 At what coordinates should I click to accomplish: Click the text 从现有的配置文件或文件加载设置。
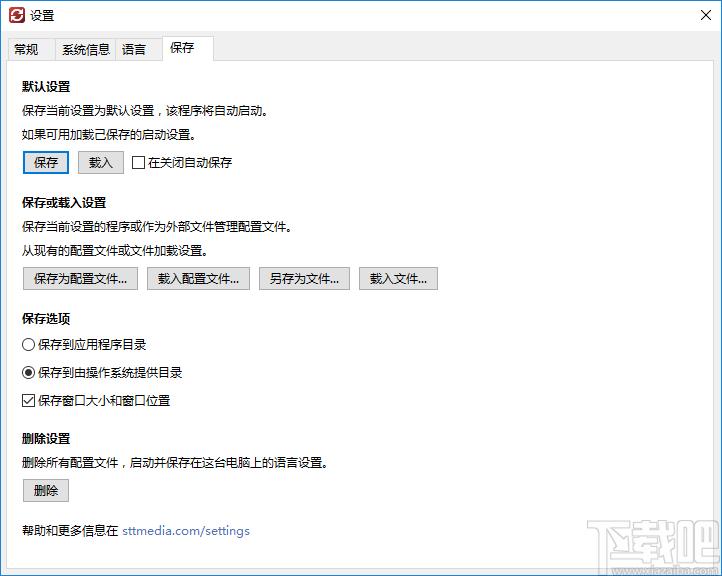115,251
